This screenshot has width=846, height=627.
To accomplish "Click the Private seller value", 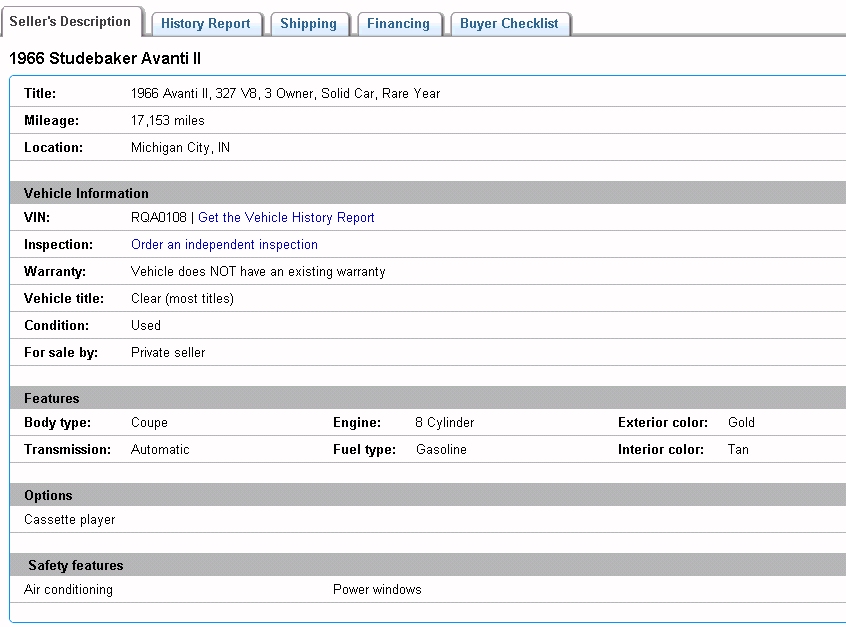I will [x=168, y=352].
